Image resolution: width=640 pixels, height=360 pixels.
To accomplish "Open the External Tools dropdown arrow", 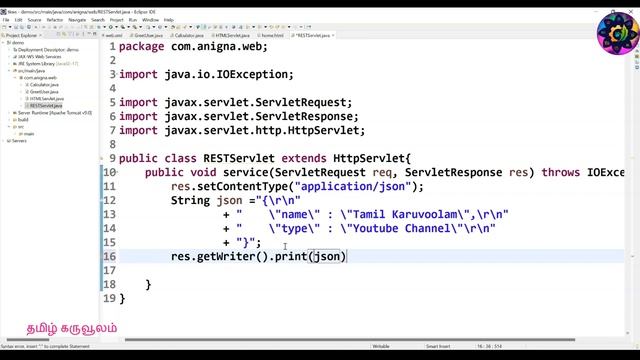I will tap(140, 27).
